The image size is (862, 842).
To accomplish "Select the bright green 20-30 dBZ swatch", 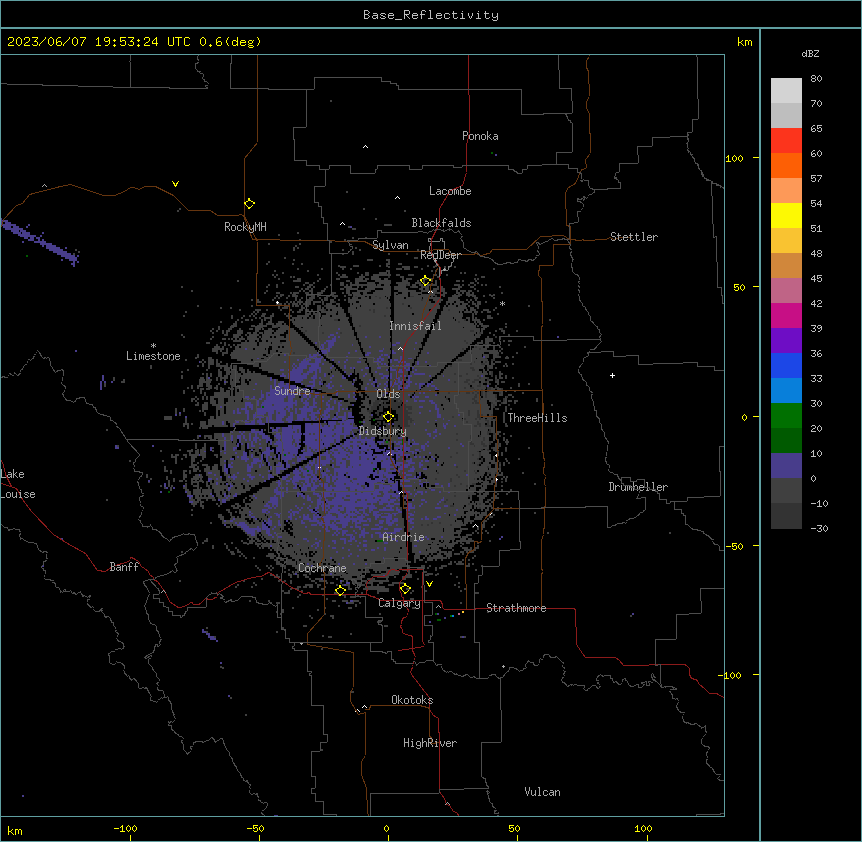I will click(786, 416).
